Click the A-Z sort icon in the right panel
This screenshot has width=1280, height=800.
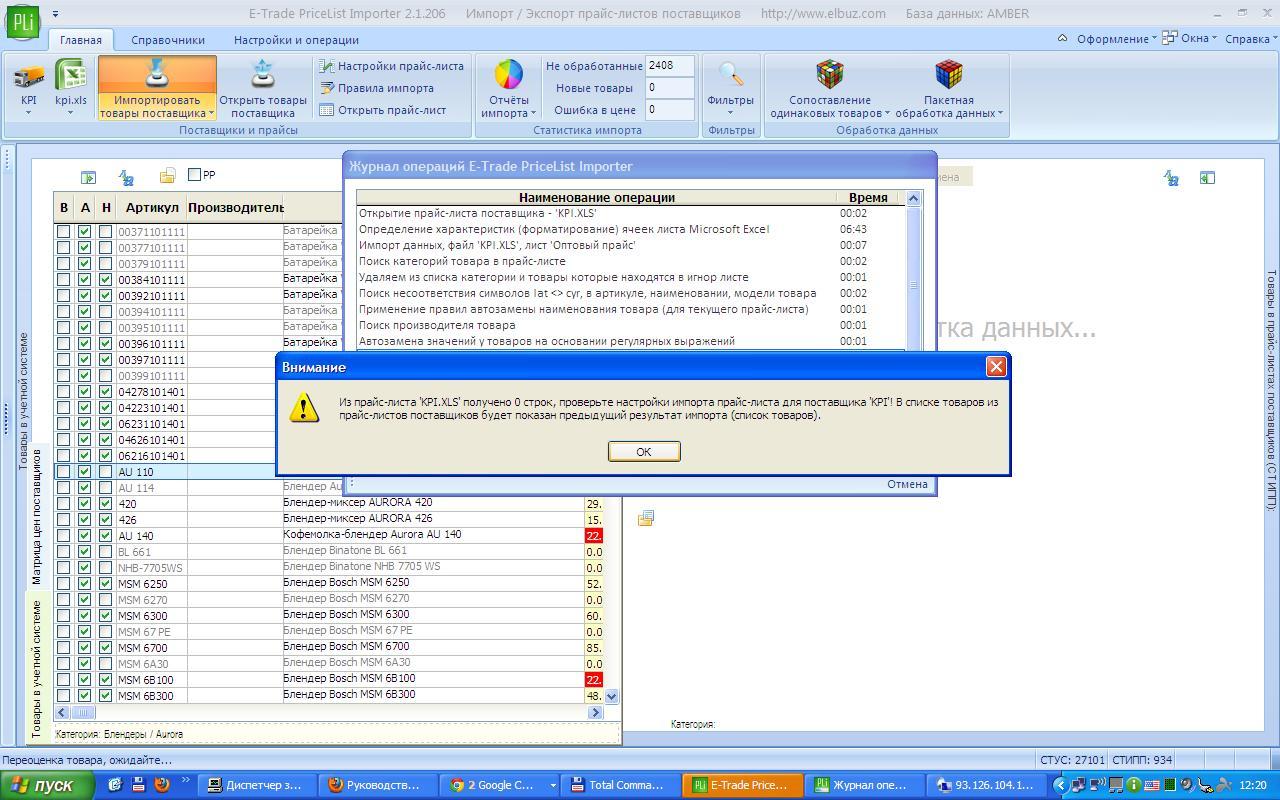pos(1171,178)
